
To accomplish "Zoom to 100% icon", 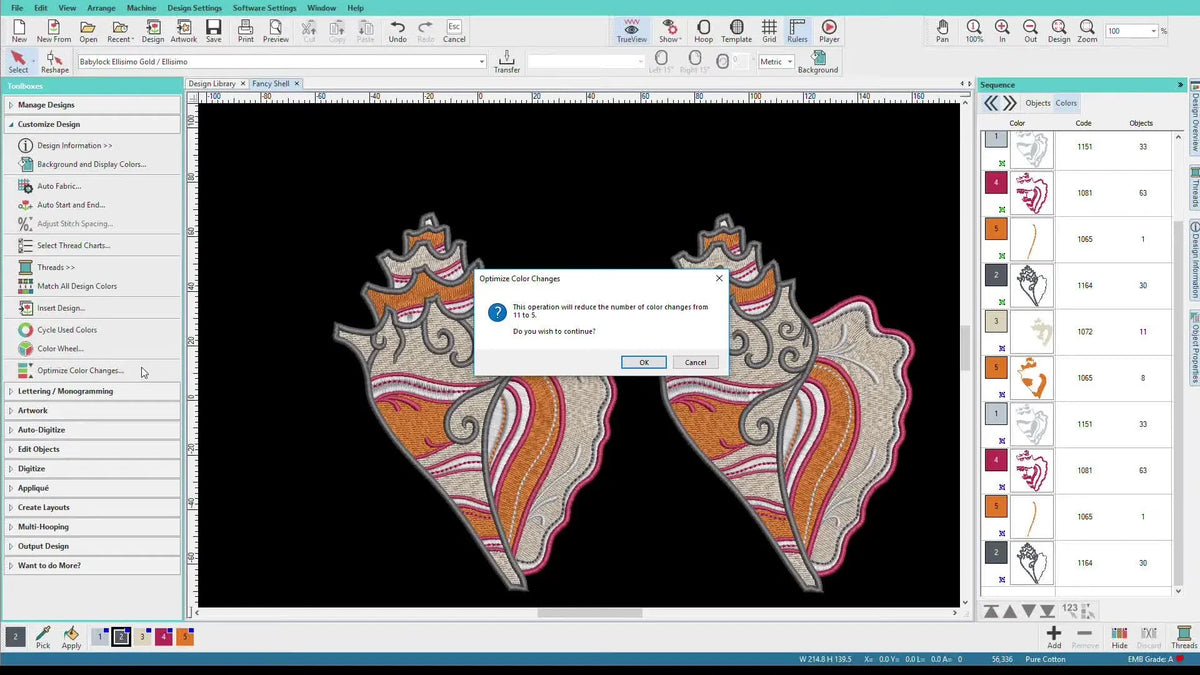I will 974,31.
